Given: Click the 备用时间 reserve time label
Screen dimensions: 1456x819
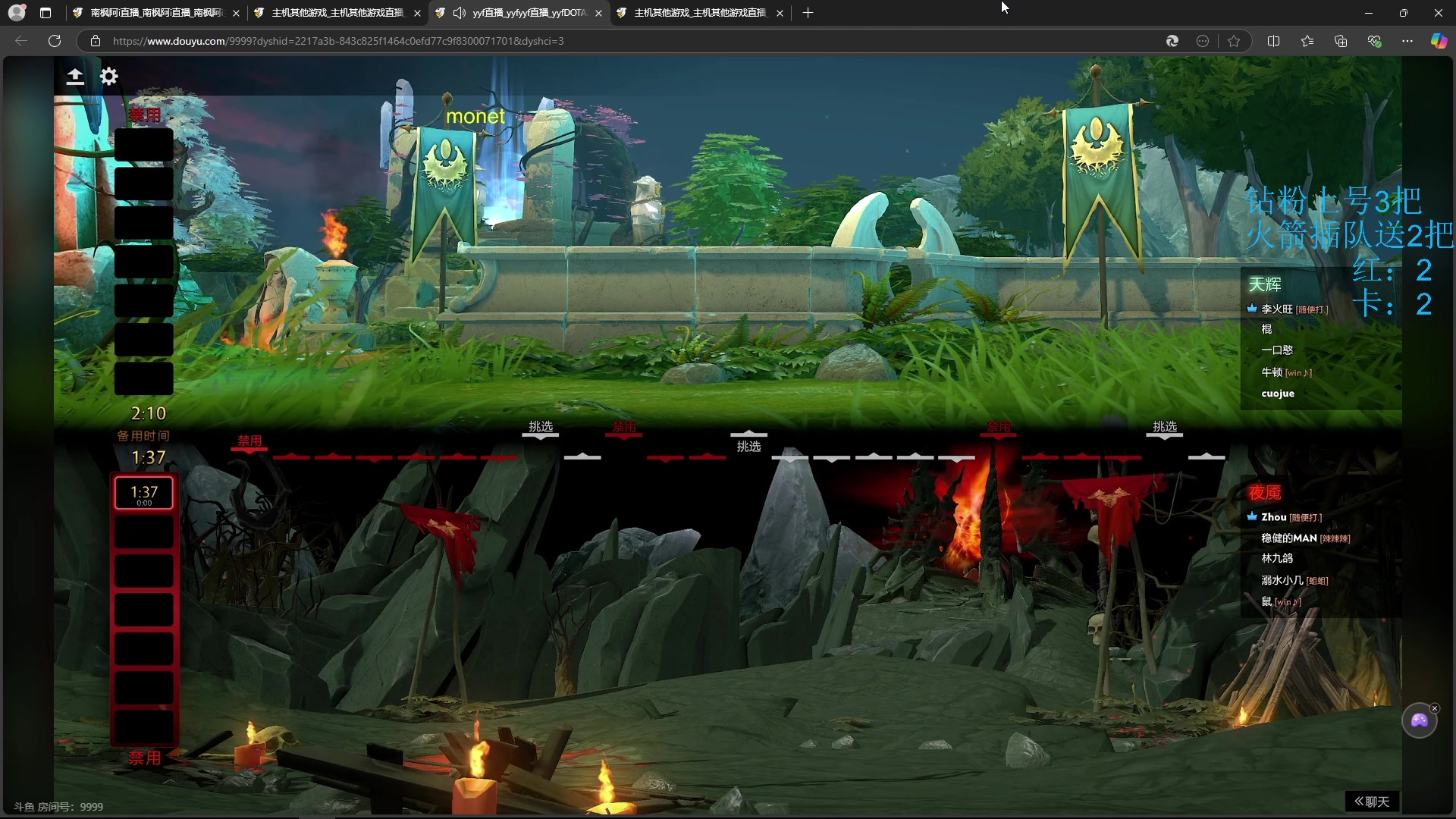Looking at the screenshot, I should coord(143,436).
